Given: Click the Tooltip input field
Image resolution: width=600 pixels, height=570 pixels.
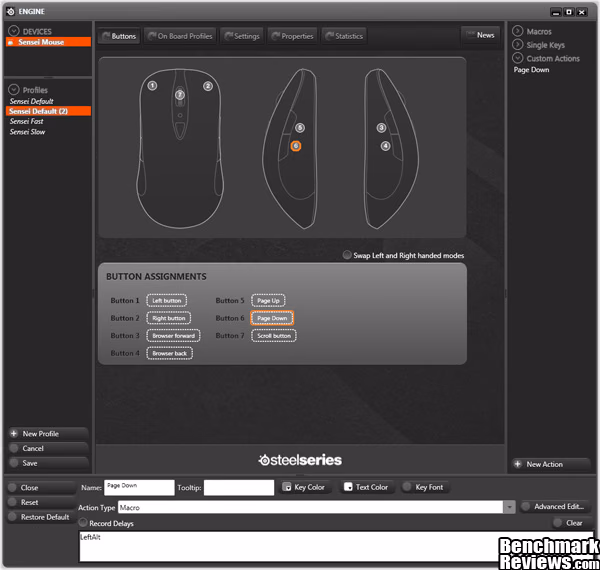Looking at the screenshot, I should tap(239, 487).
